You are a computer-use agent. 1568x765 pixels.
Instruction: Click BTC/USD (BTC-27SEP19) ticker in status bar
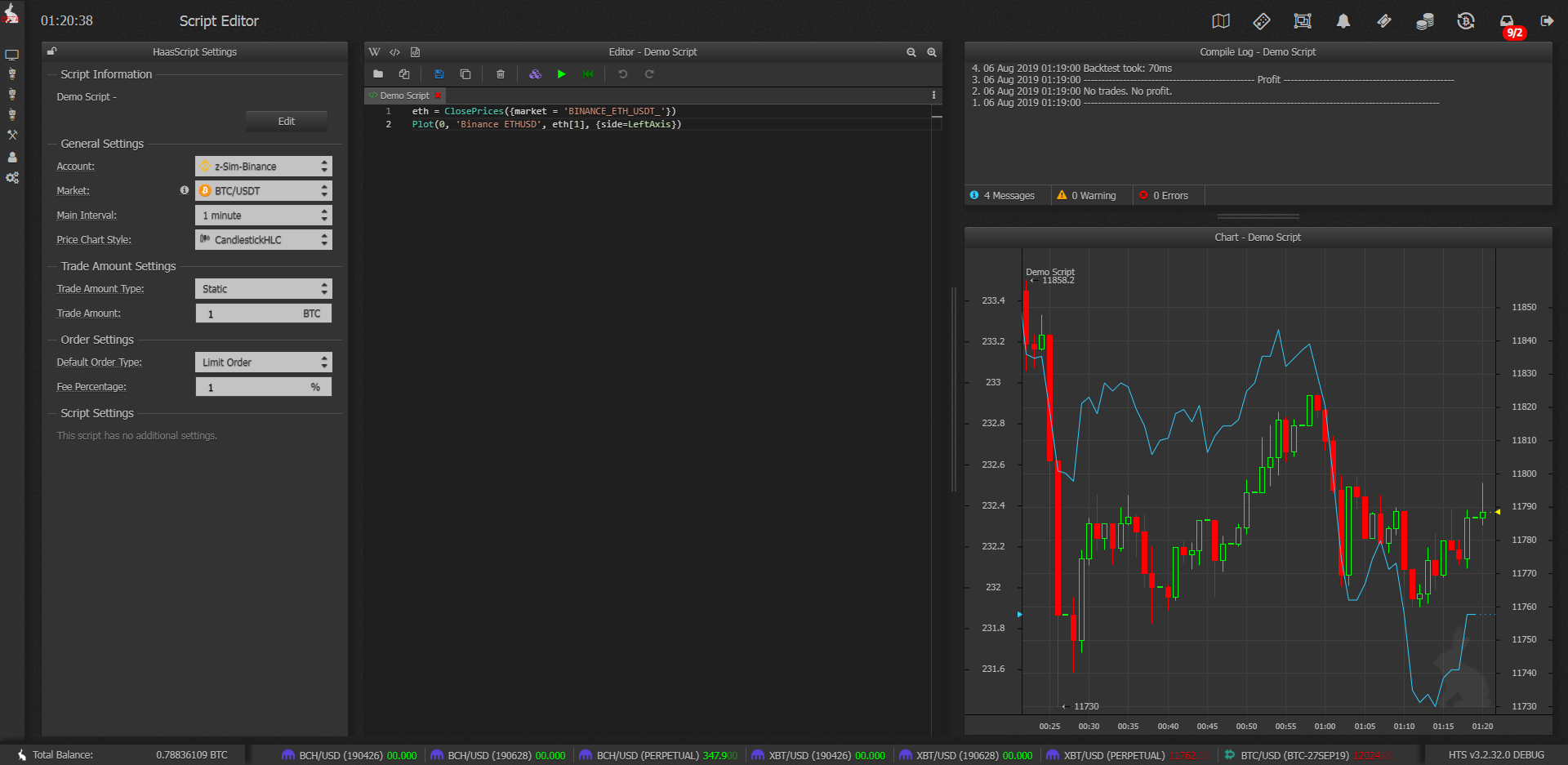(1309, 755)
